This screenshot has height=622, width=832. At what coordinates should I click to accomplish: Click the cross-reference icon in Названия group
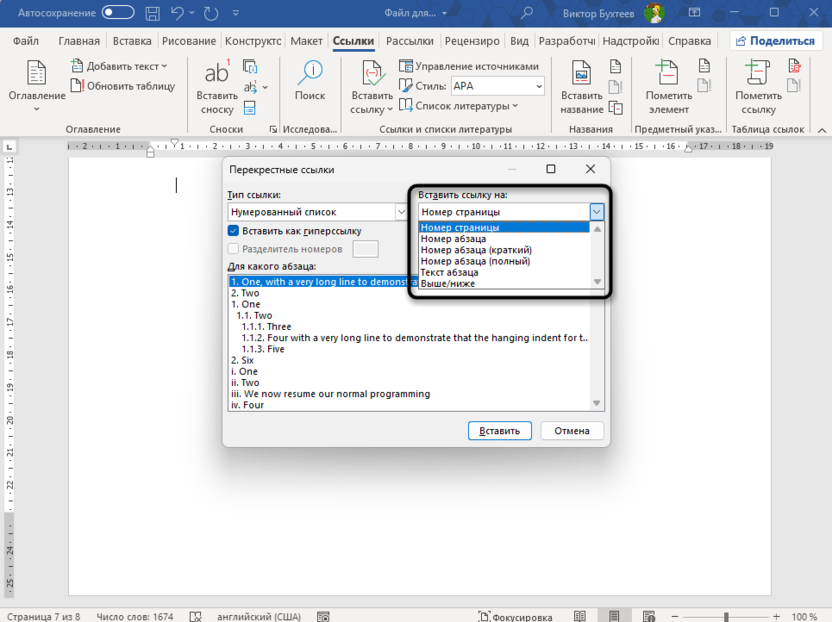tap(616, 108)
